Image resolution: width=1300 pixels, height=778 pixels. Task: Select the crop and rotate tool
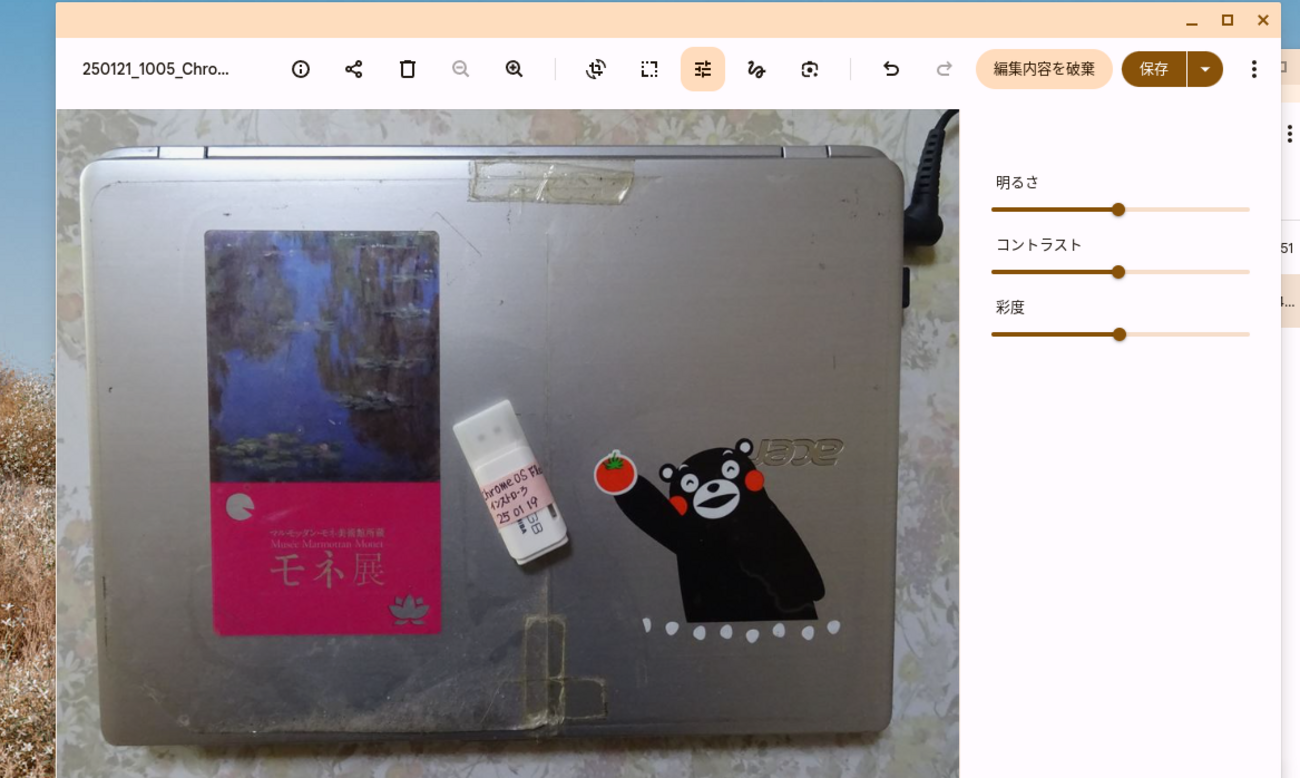[596, 69]
